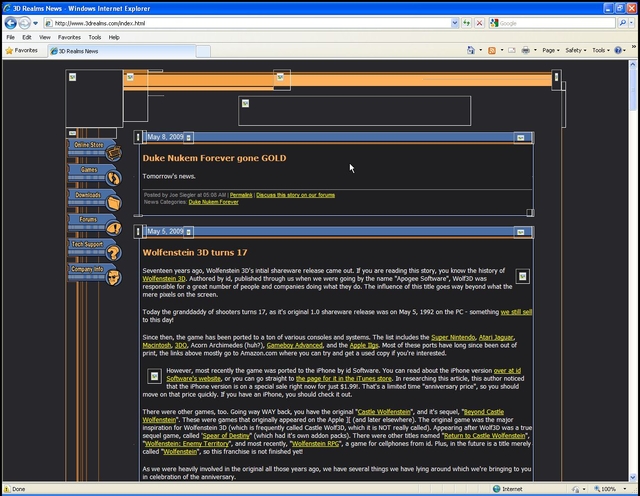This screenshot has width=640, height=496.
Task: Open the Permalink link
Action: click(241, 195)
